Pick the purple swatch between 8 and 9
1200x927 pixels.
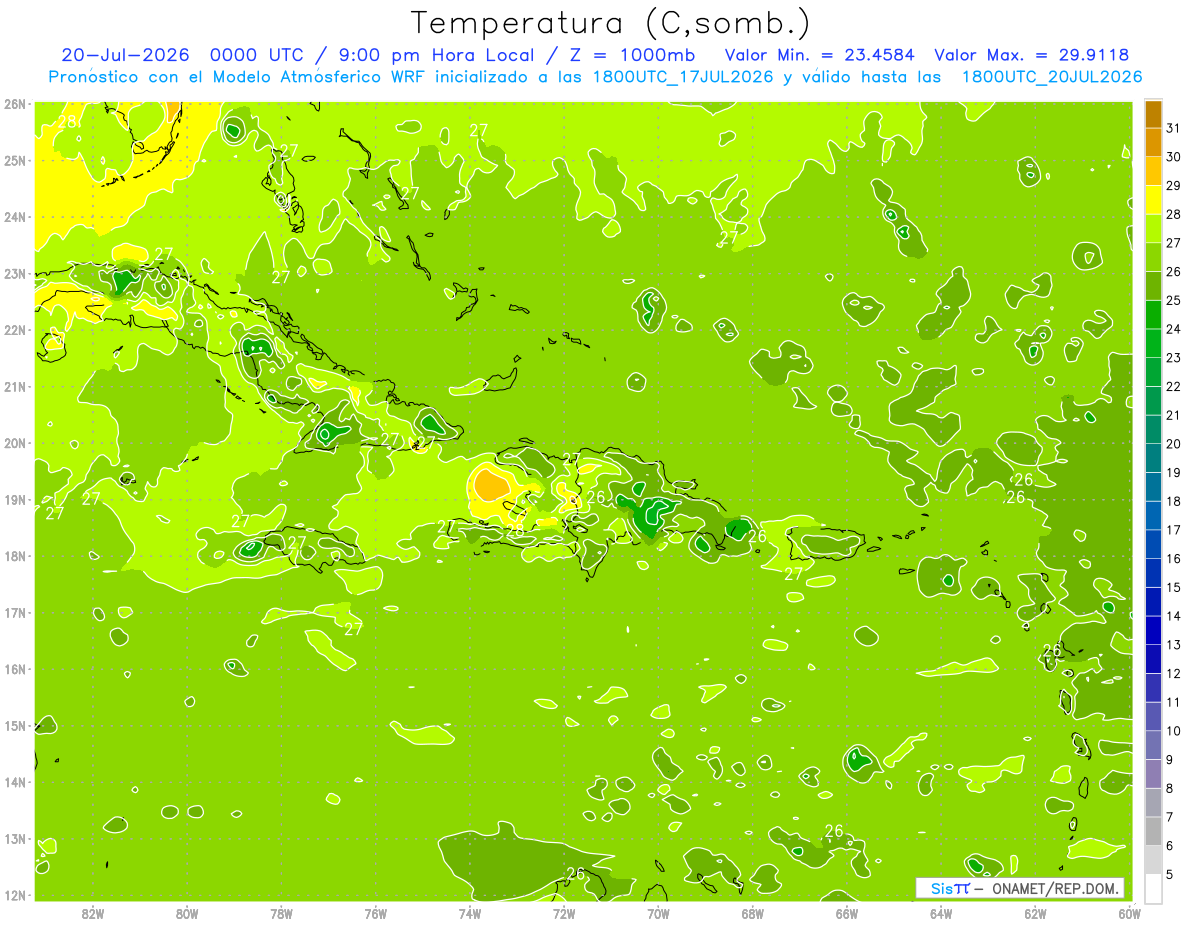(x=1154, y=774)
